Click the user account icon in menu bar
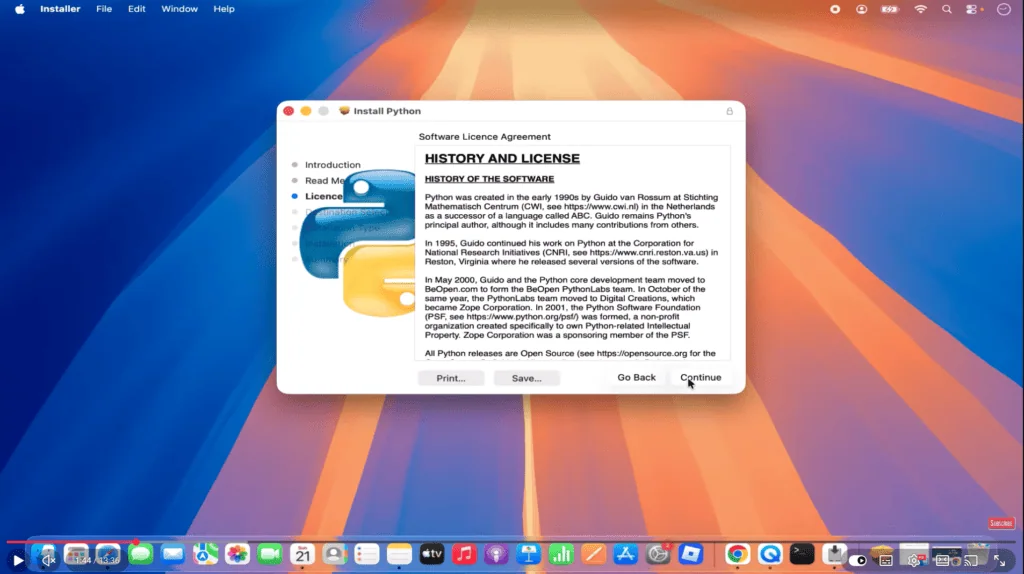Viewport: 1024px width, 574px height. coord(861,9)
